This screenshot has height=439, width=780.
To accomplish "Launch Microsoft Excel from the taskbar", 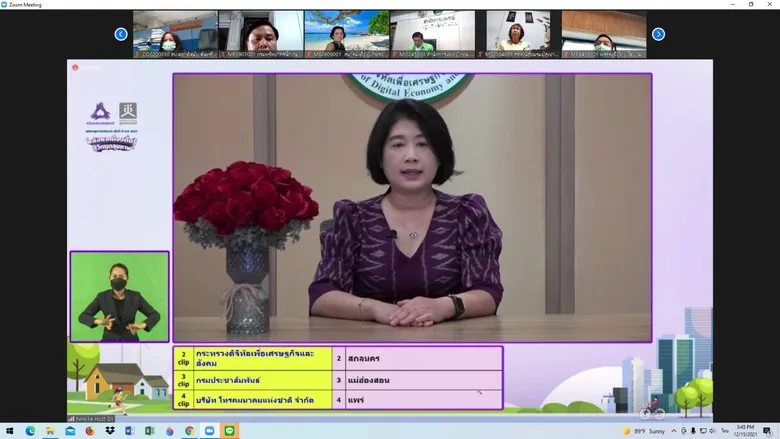I will (x=150, y=431).
